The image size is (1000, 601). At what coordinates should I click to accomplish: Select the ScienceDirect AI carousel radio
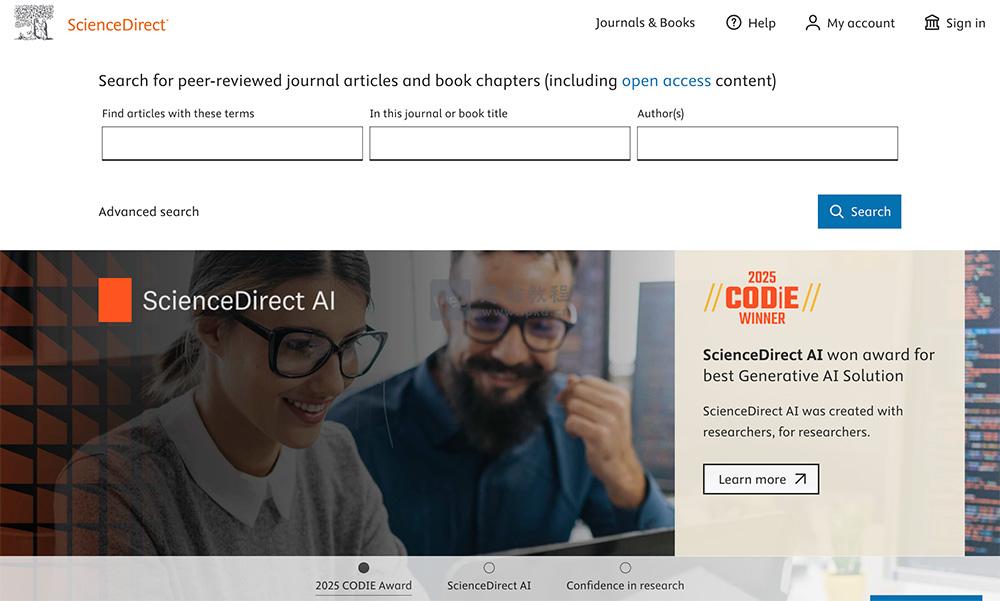coord(489,567)
